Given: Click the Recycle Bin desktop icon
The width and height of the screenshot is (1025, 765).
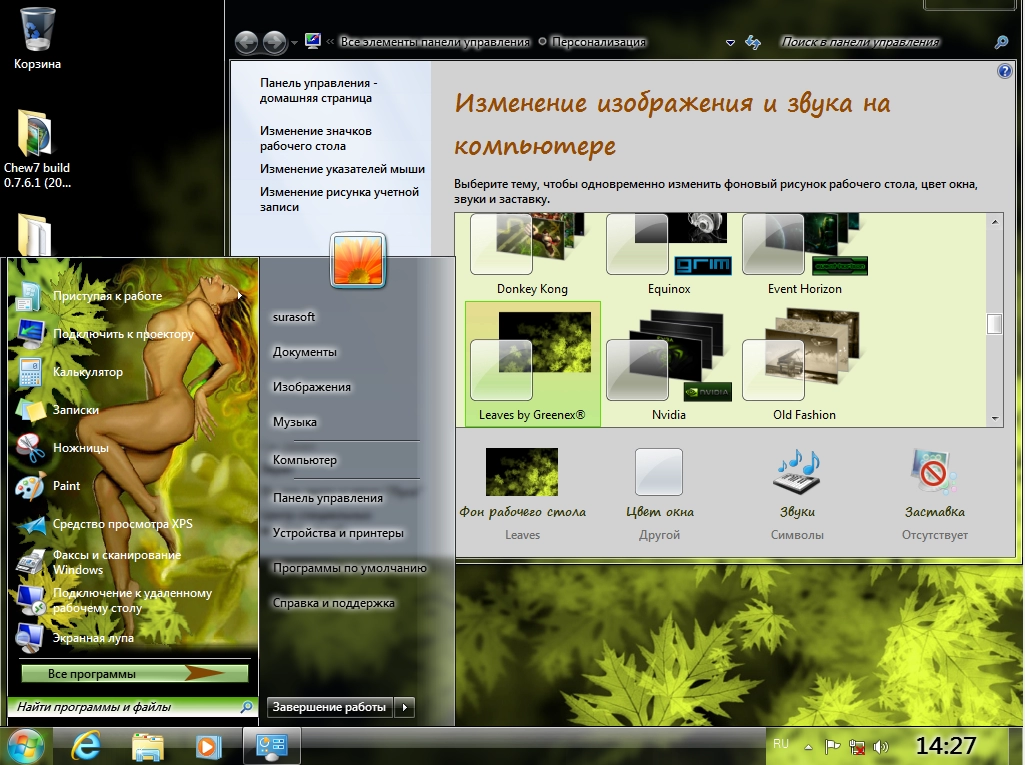Looking at the screenshot, I should [37, 30].
